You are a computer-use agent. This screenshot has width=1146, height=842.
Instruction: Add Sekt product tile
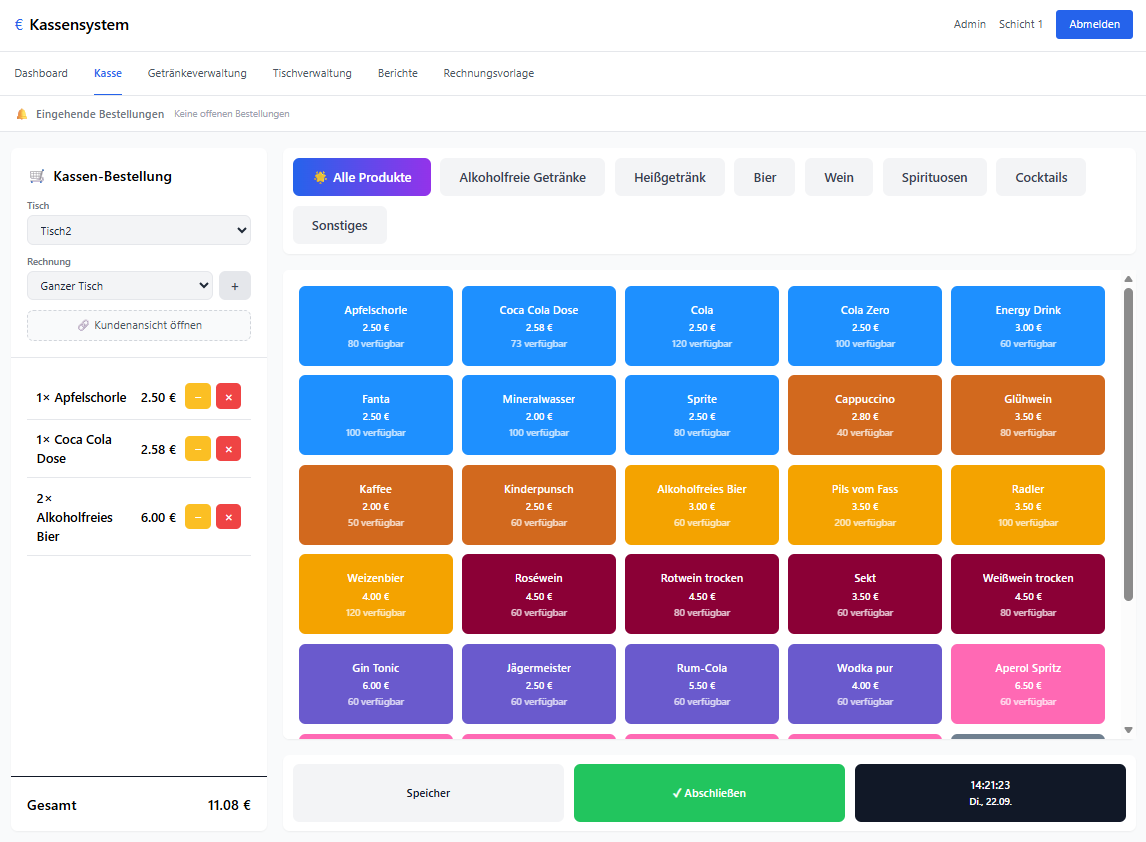(865, 594)
